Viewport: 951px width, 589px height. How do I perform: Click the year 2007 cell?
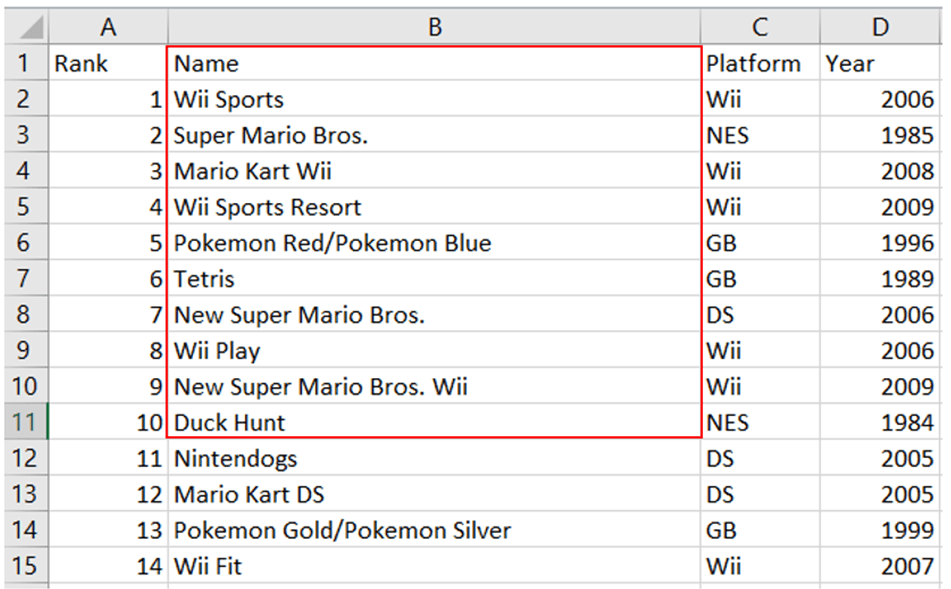[880, 566]
